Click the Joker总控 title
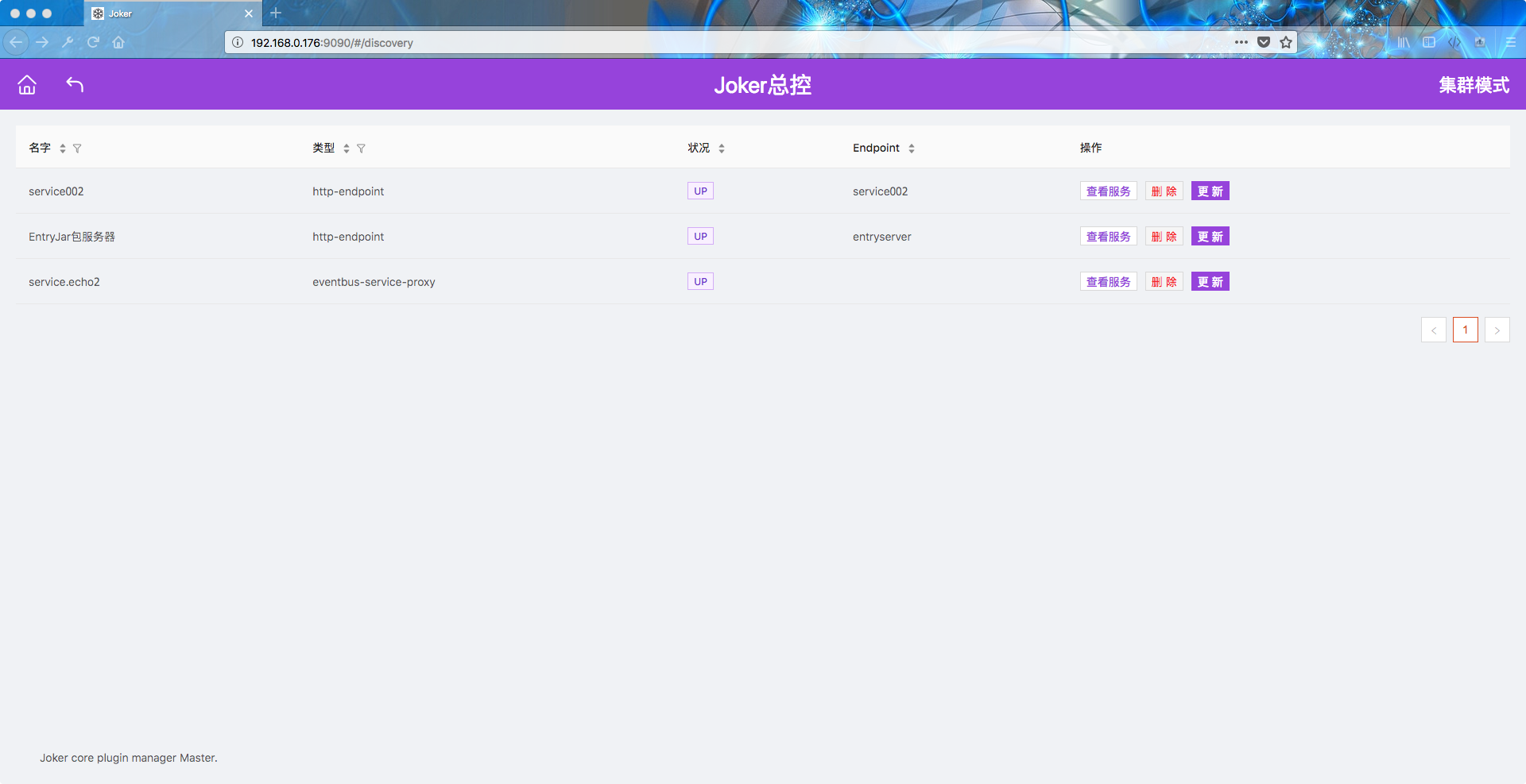Screen dimensions: 1526x784 coord(762,85)
